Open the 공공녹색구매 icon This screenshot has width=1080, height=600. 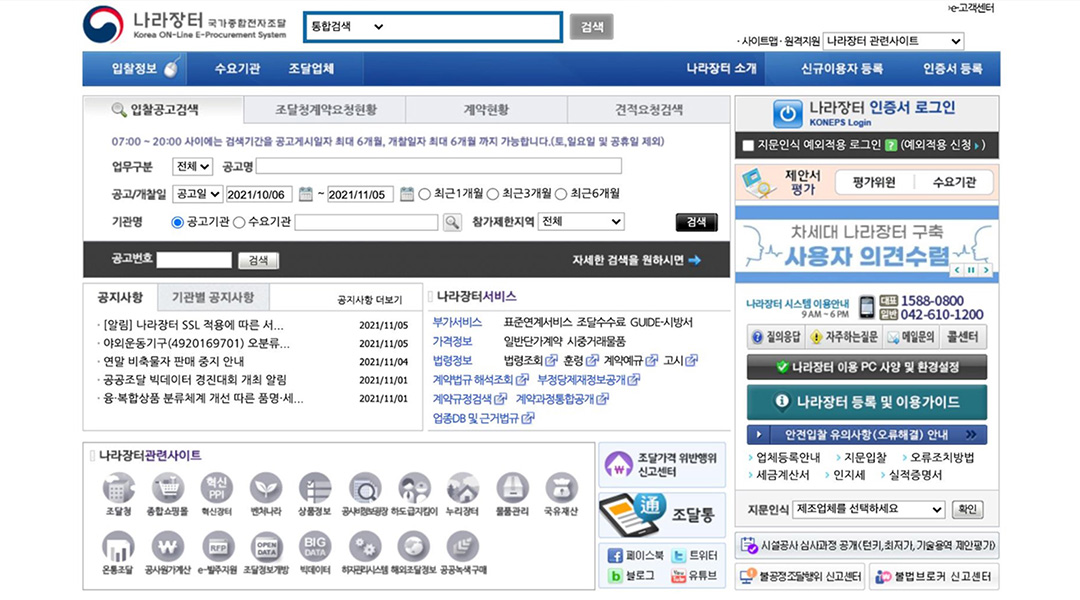coord(462,547)
